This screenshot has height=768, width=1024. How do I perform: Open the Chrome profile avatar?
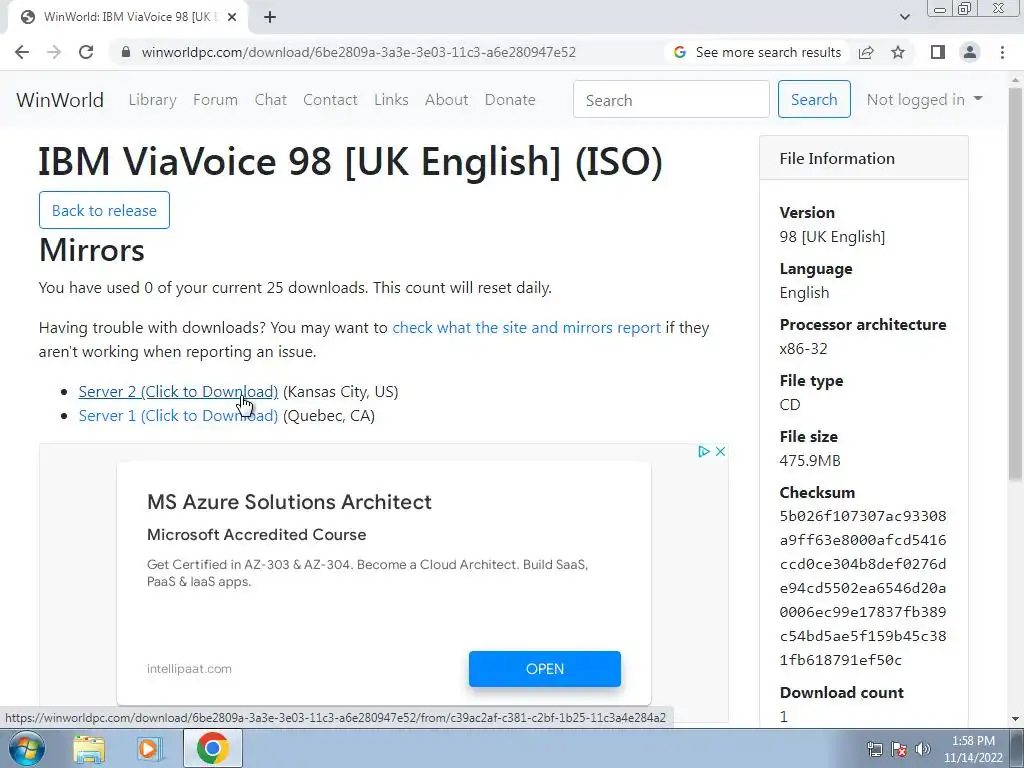pos(970,52)
